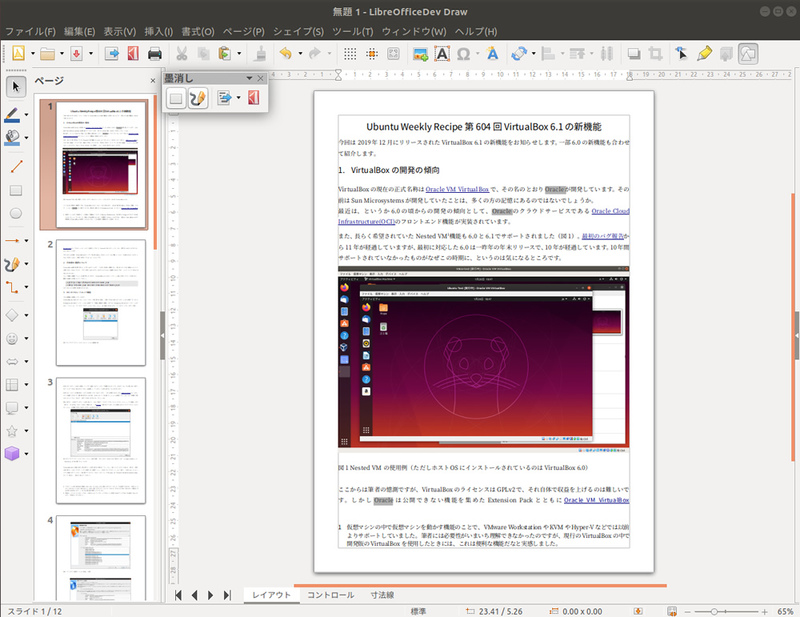Screen dimensions: 800x617
Task: Insert an image from the toolbar
Action: click(x=420, y=53)
